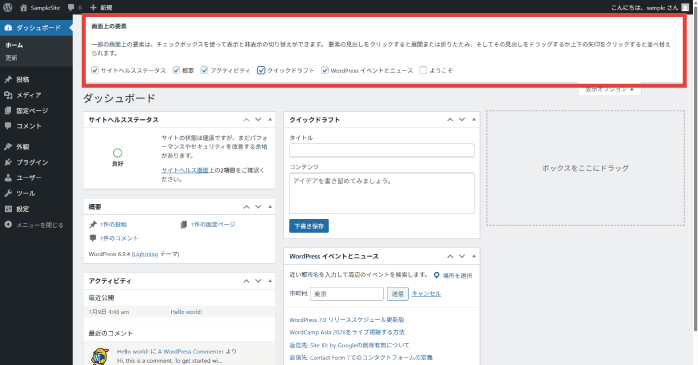The width and height of the screenshot is (698, 365).
Task: Open the 固定ページ menu label
Action: click(x=32, y=110)
